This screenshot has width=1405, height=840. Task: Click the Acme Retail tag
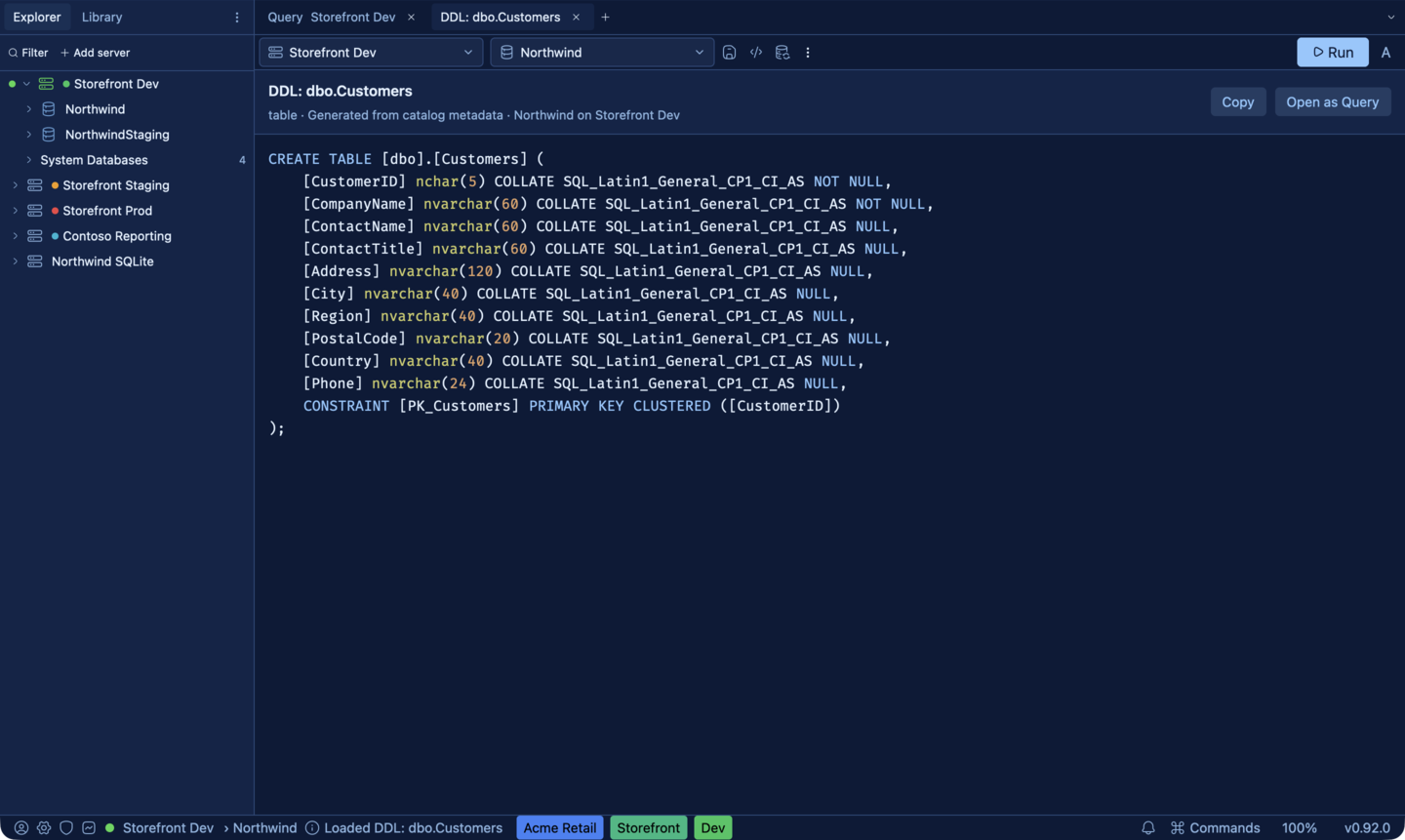(x=560, y=827)
